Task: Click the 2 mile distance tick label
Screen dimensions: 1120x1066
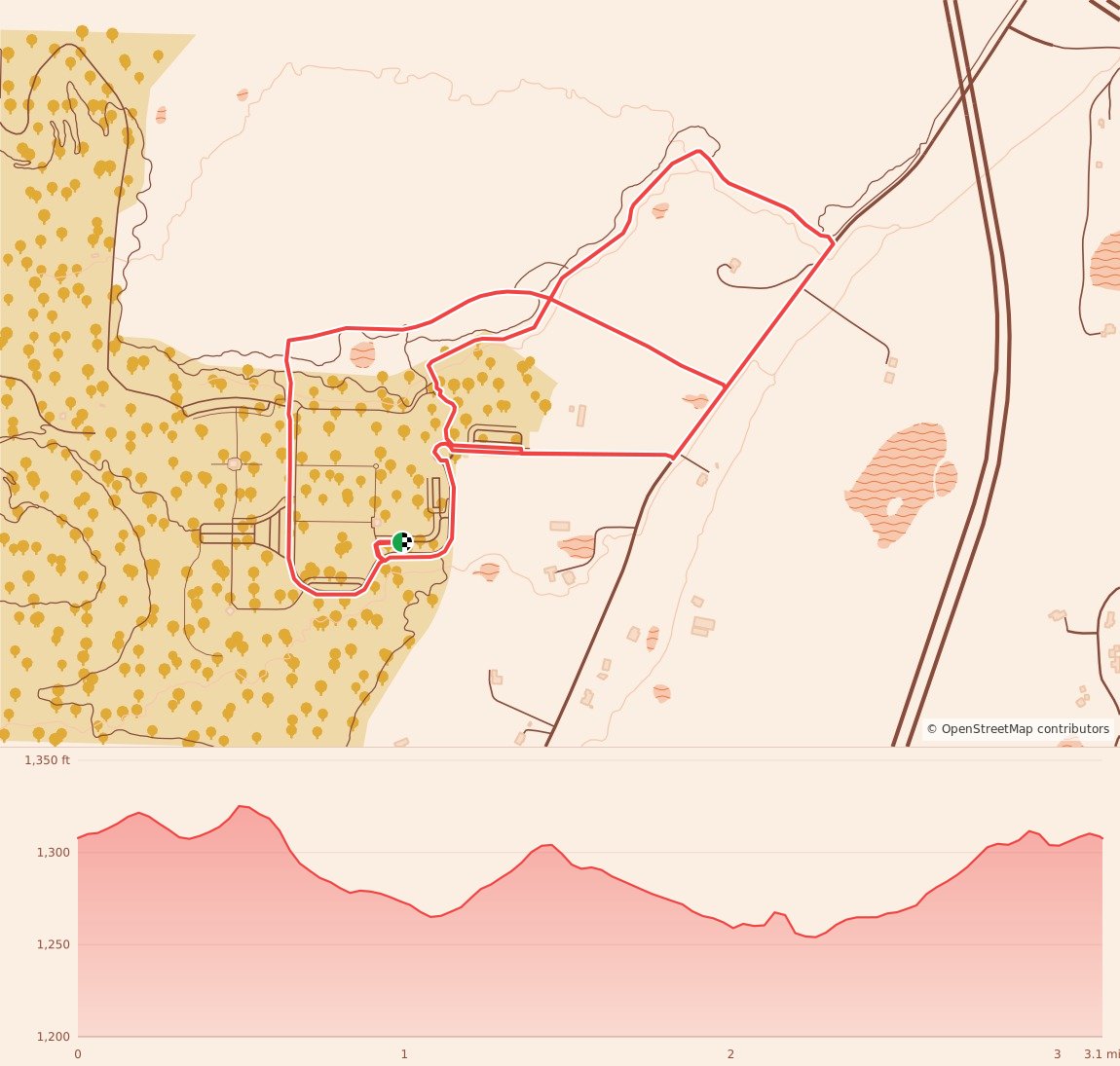Action: (x=730, y=1054)
